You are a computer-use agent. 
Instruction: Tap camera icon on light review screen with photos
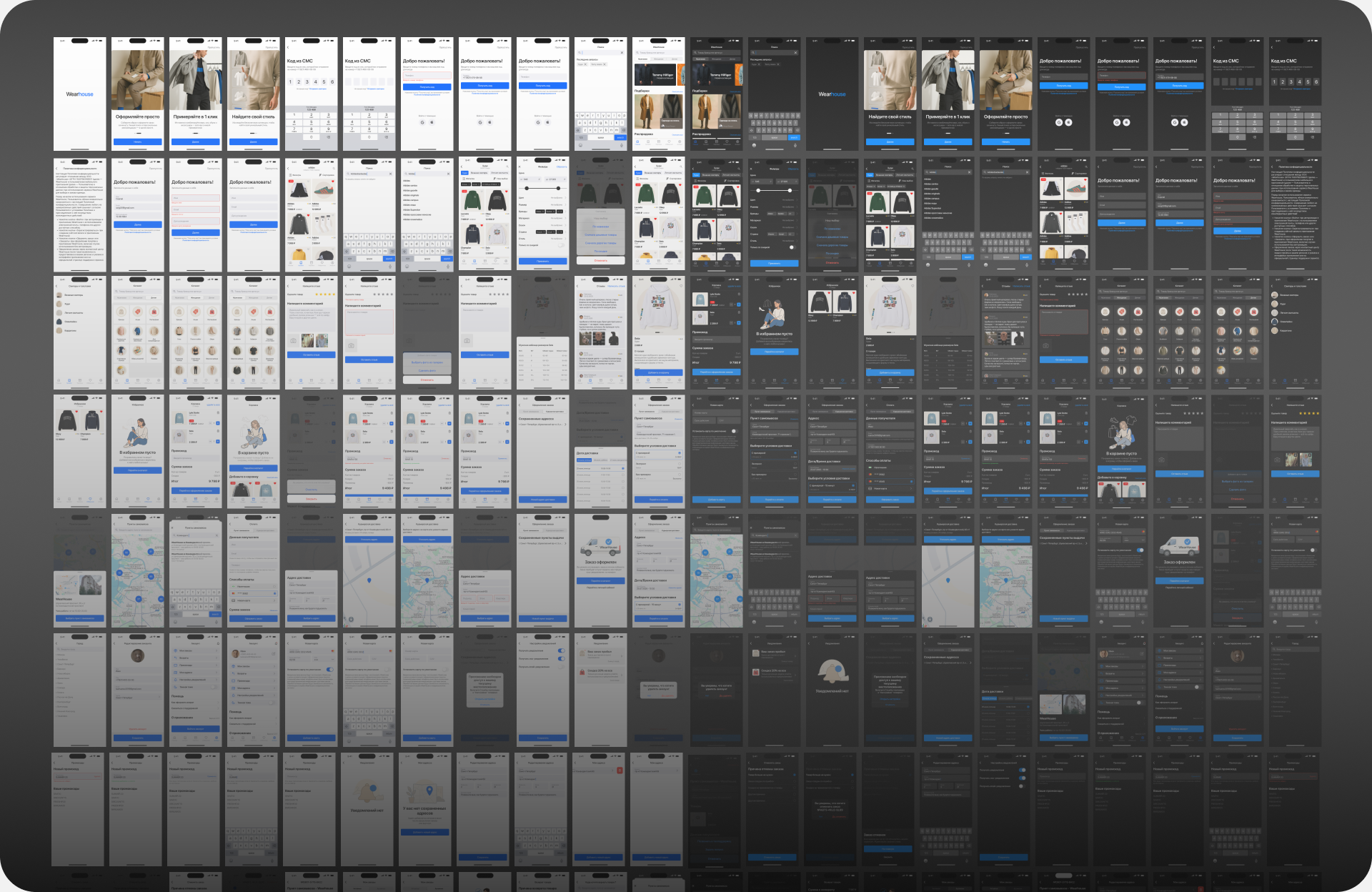293,341
